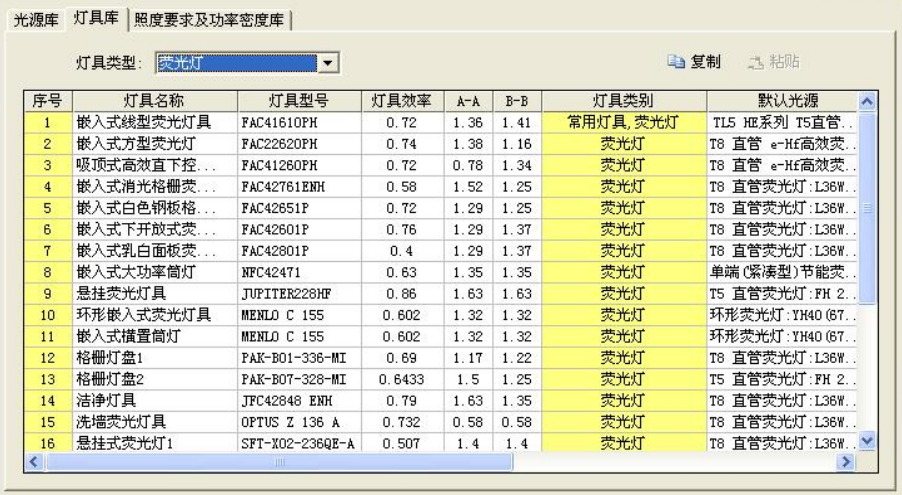Click the 复制 copy button
Image resolution: width=902 pixels, height=495 pixels.
point(694,62)
